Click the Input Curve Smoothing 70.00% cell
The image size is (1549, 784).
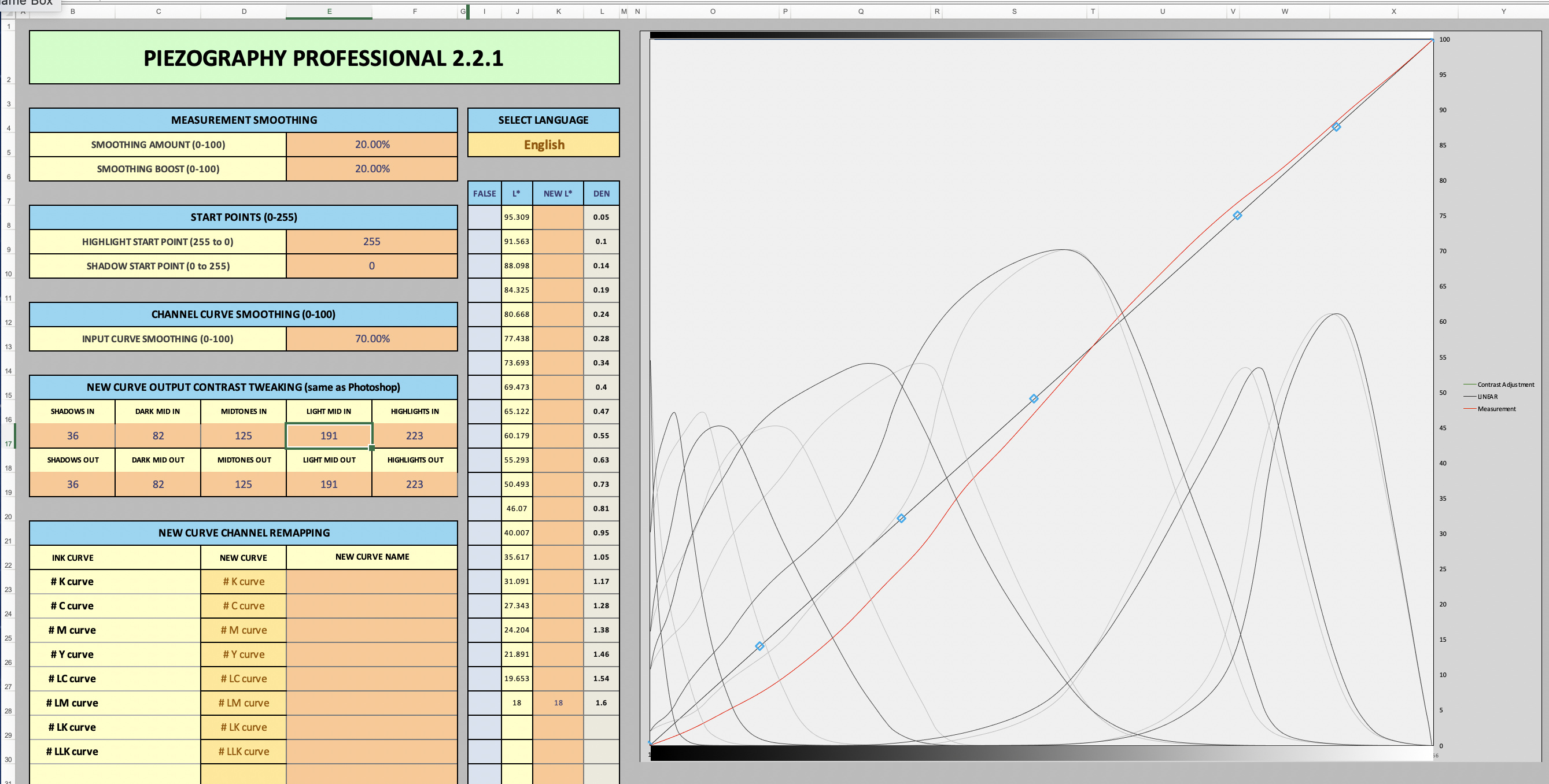click(371, 339)
